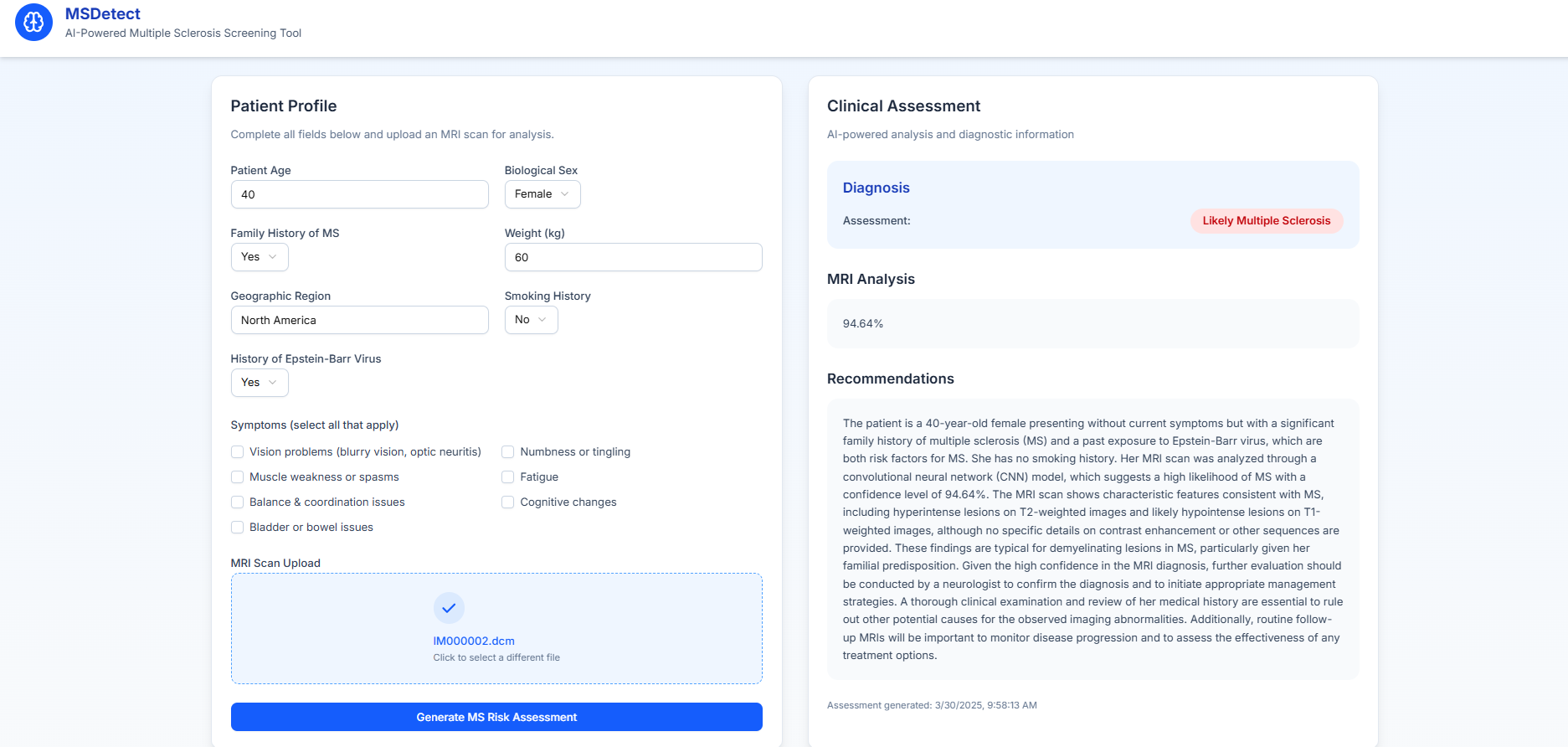The image size is (1568, 747).
Task: Click 'AI-Powered Multiple Sclerosis Screening Tool' tagline
Action: coord(183,33)
